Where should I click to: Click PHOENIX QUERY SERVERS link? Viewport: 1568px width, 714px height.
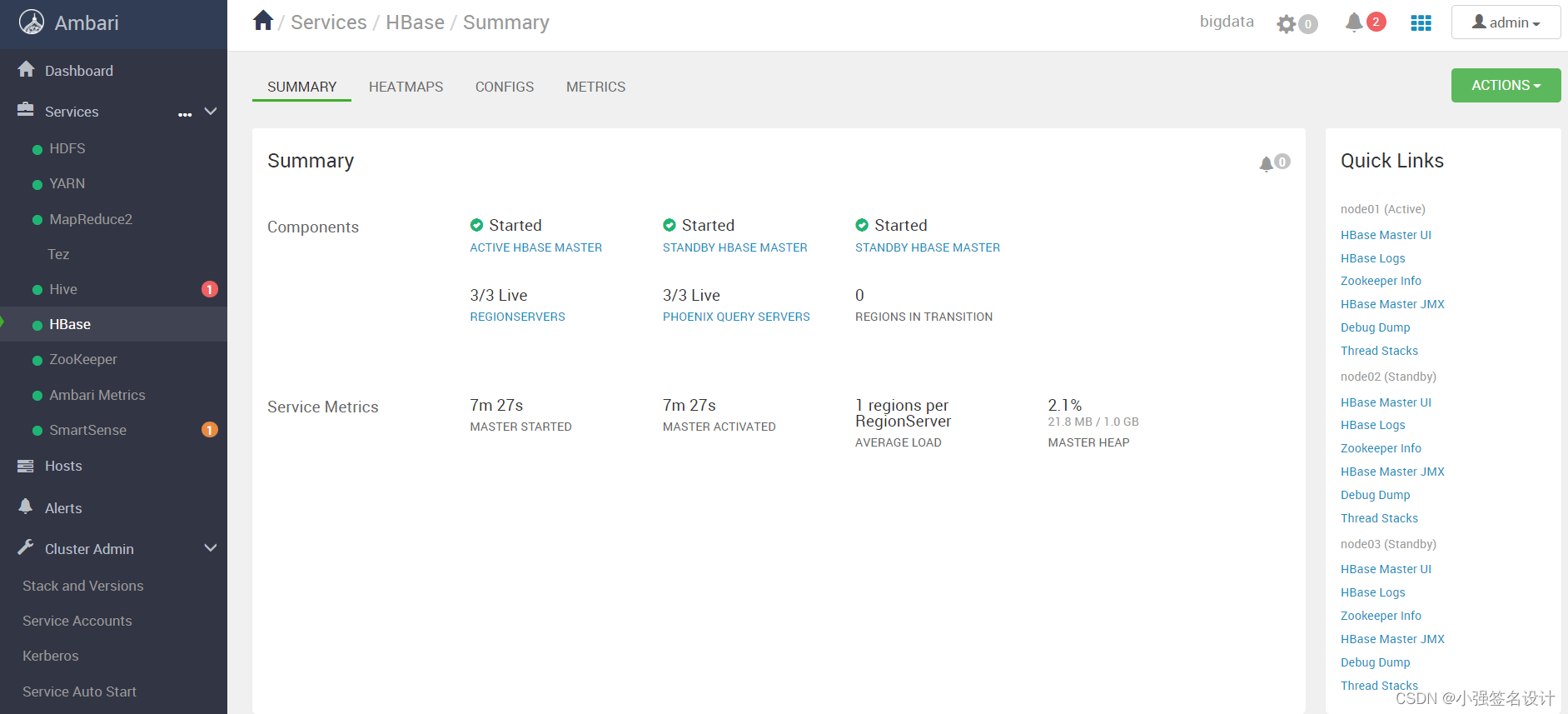[x=736, y=317]
